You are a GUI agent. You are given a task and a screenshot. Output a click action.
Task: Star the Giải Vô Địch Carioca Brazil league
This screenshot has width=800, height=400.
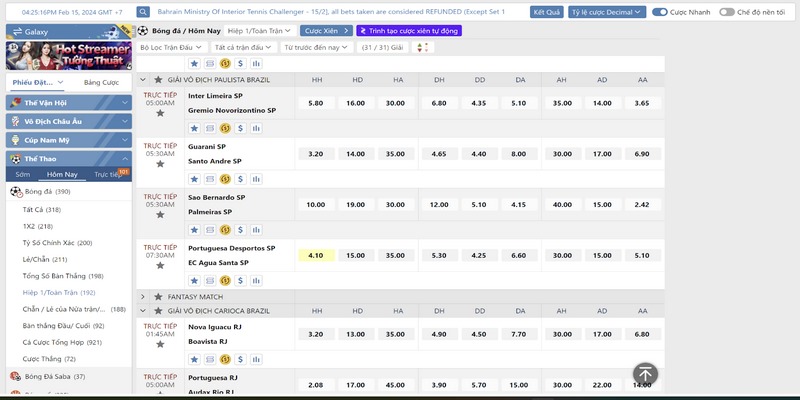click(158, 311)
